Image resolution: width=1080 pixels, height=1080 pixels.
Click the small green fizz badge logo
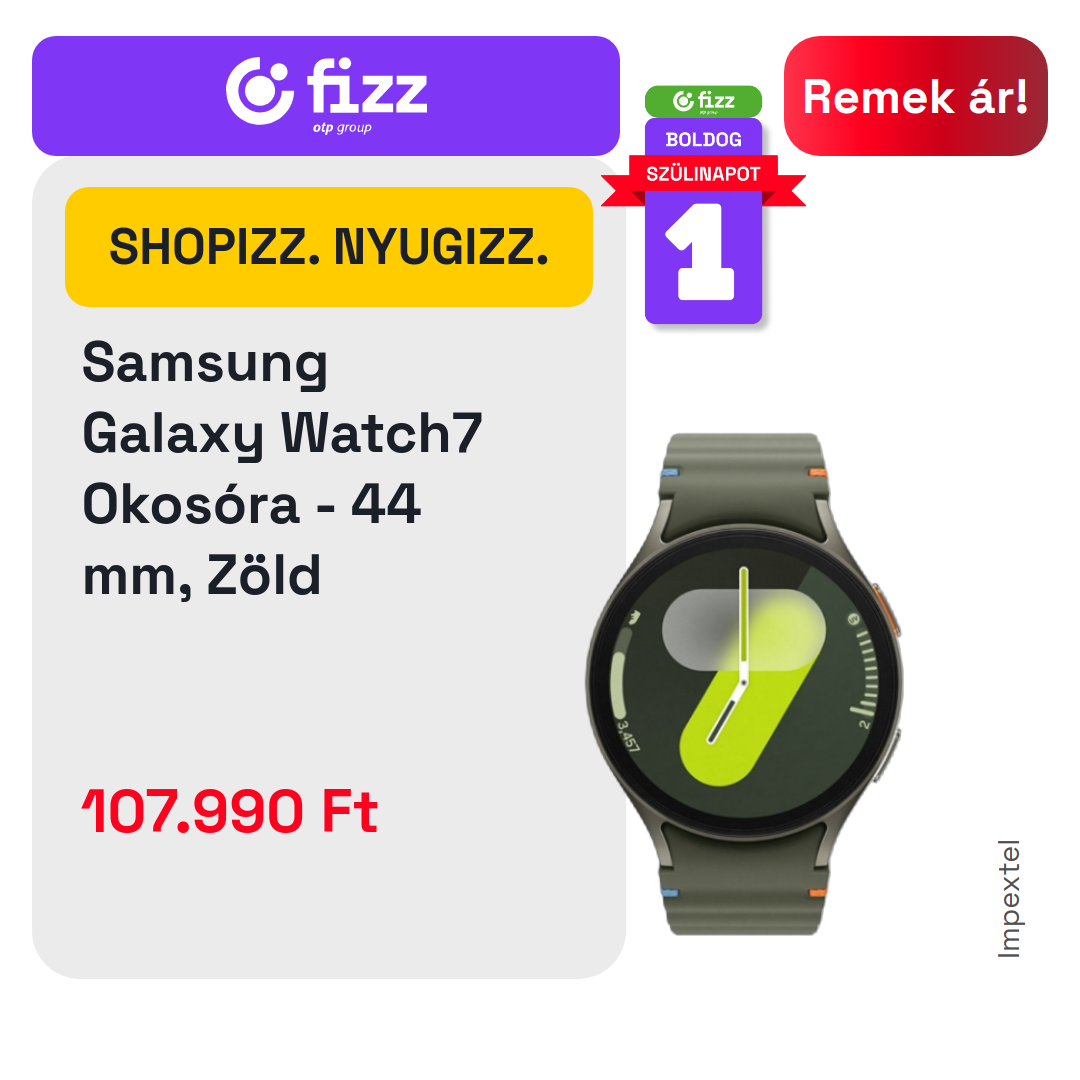click(703, 101)
